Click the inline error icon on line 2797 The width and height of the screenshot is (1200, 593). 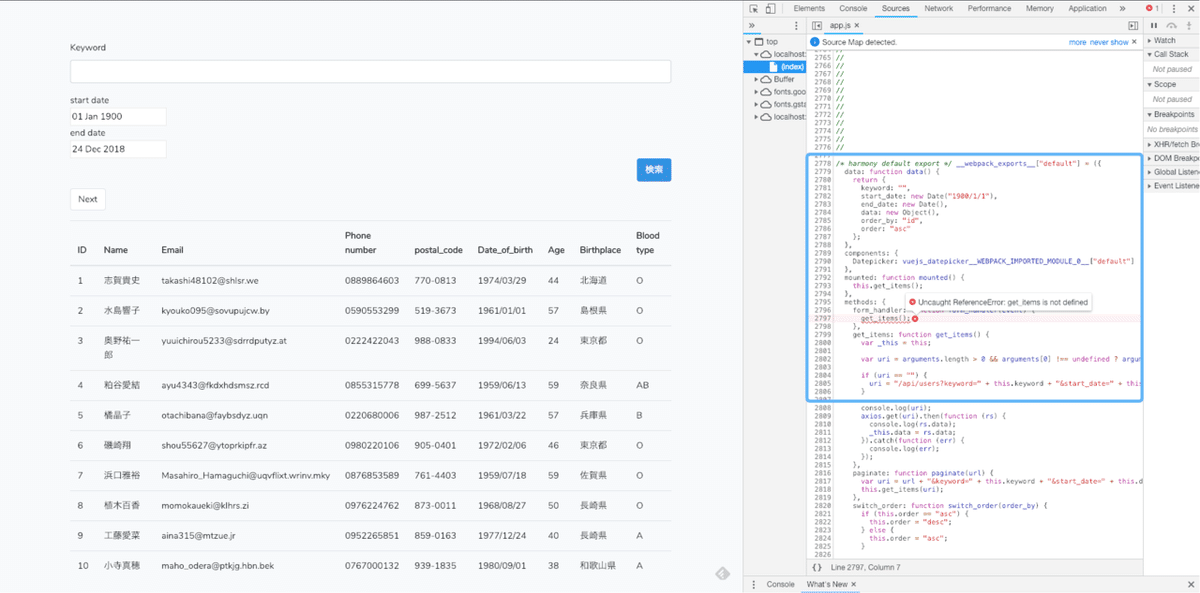pyautogui.click(x=915, y=318)
